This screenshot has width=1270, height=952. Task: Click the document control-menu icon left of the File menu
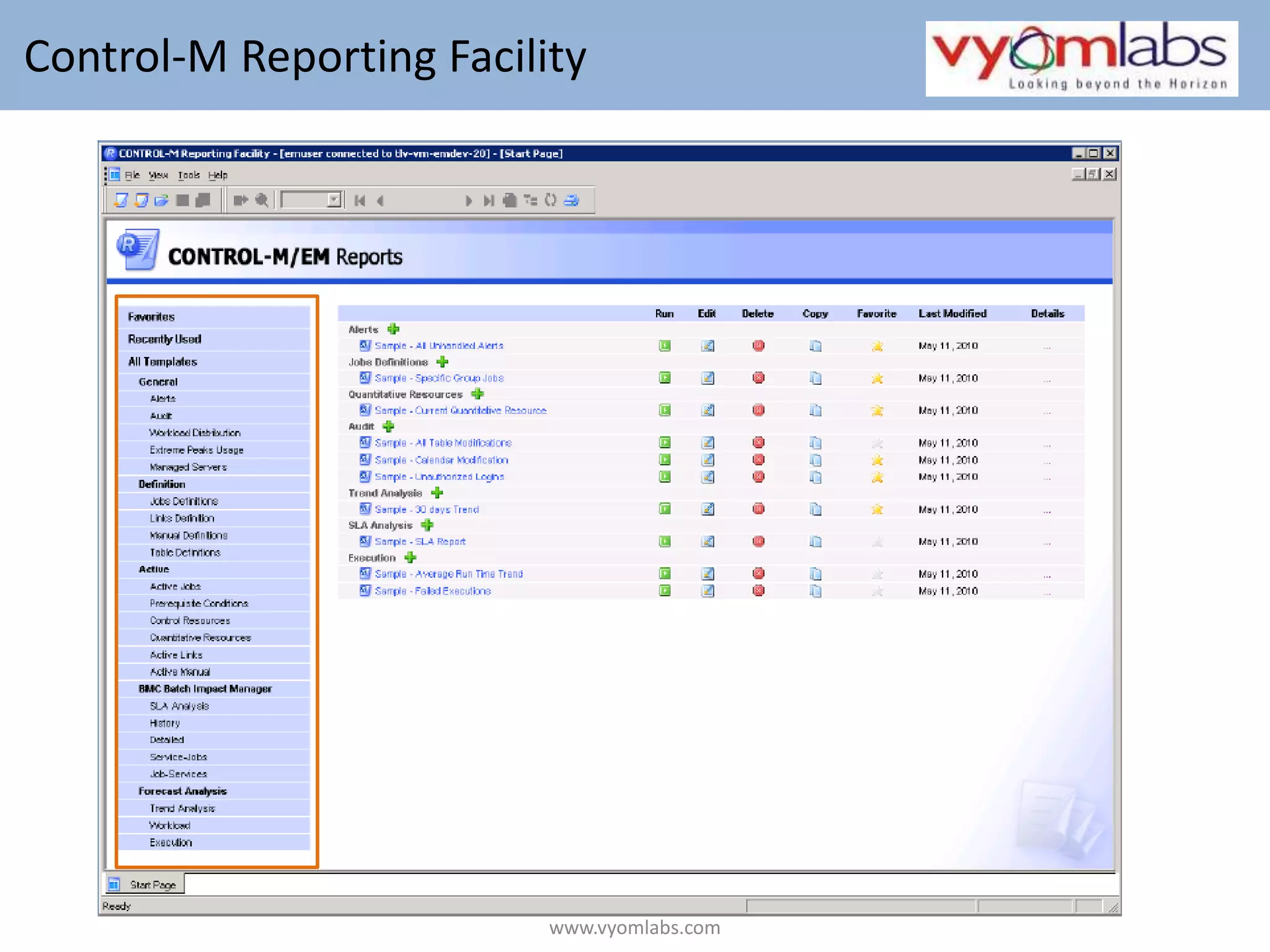pyautogui.click(x=115, y=174)
